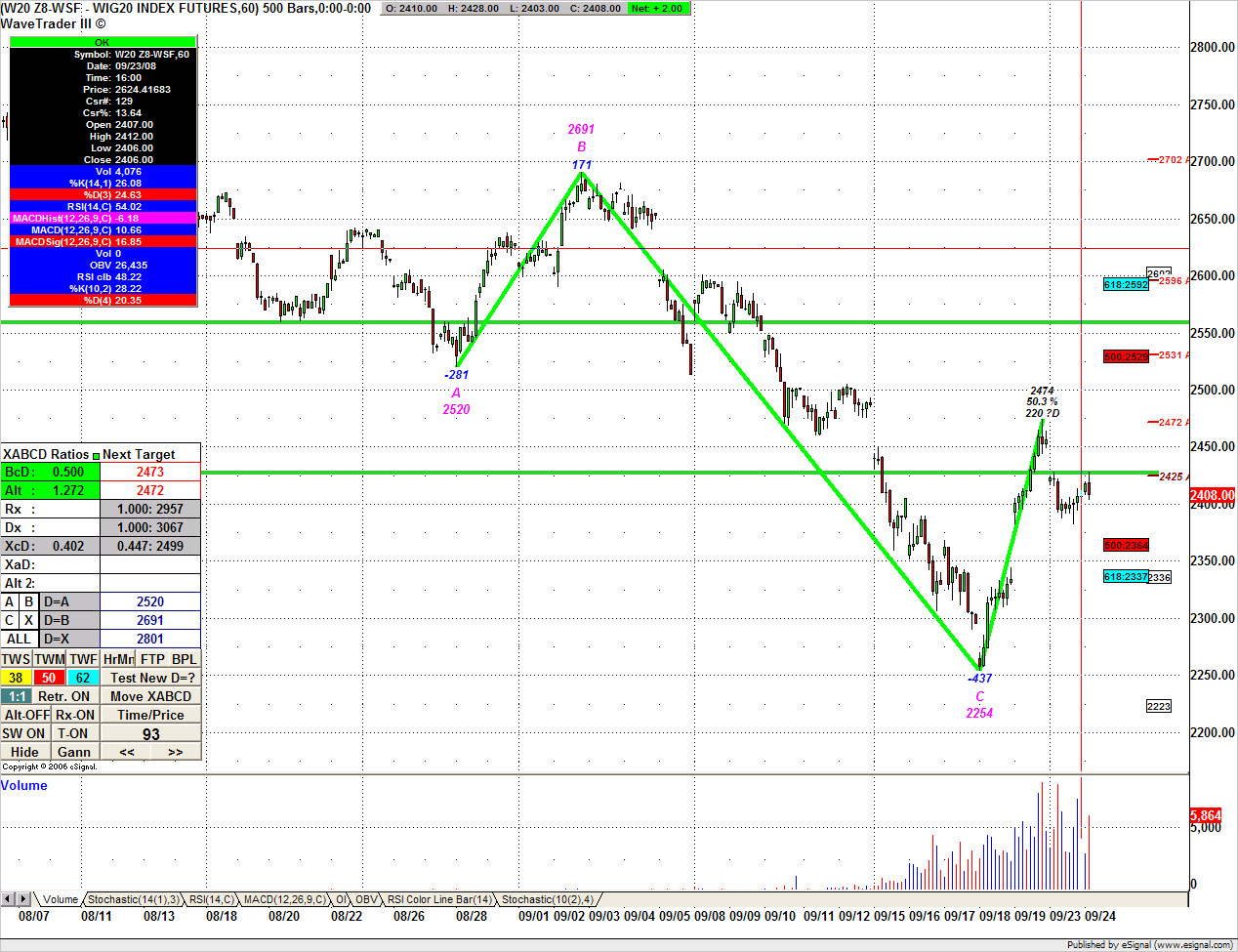Image resolution: width=1238 pixels, height=952 pixels.
Task: Click the D=X value 2801
Action: (150, 639)
